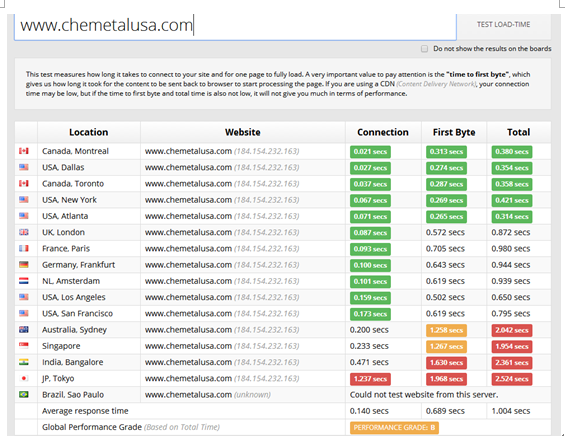This screenshot has height=436, width=565.
Task: Click the Singapore flag icon
Action: [24, 346]
